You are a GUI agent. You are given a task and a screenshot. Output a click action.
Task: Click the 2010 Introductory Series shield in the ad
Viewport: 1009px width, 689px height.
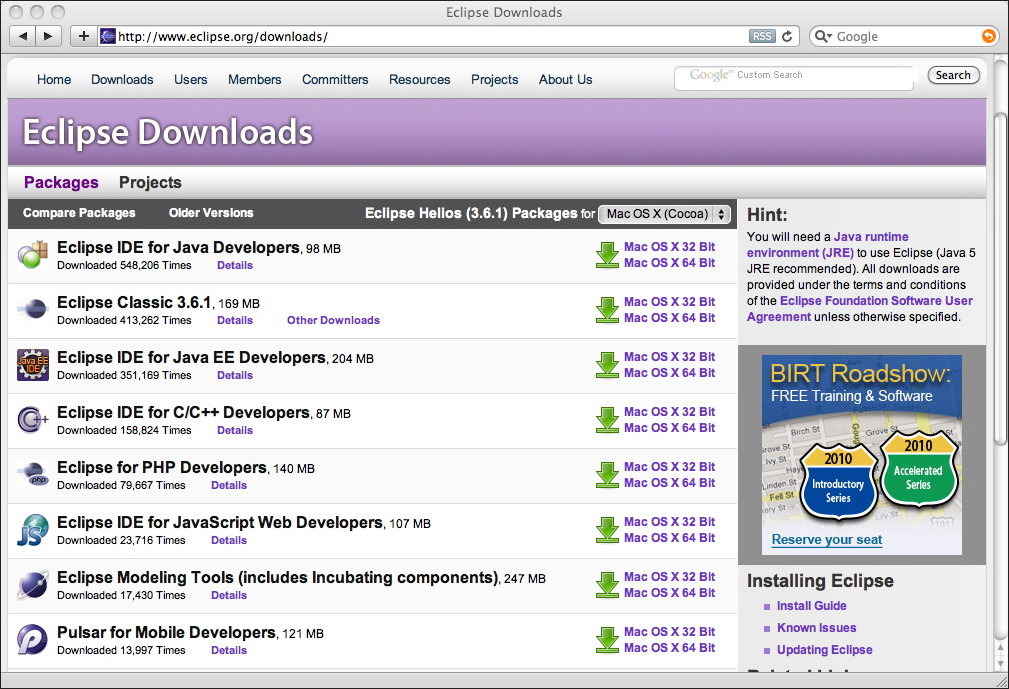pos(838,481)
